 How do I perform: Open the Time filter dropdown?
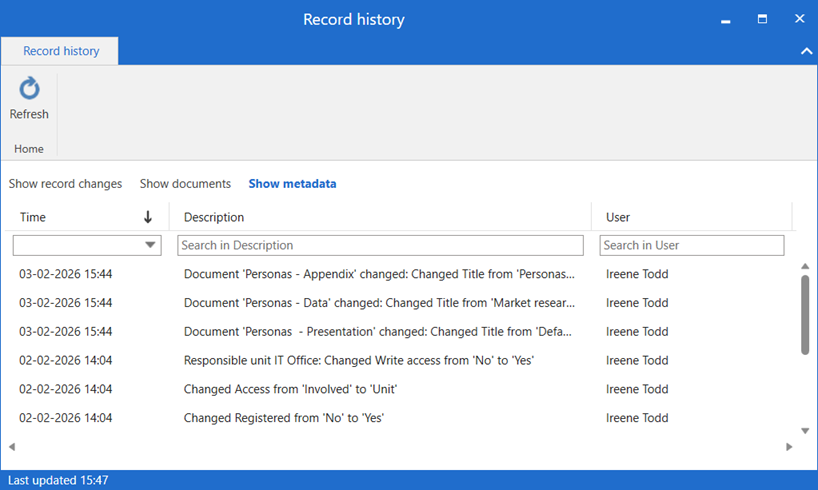pyautogui.click(x=150, y=245)
